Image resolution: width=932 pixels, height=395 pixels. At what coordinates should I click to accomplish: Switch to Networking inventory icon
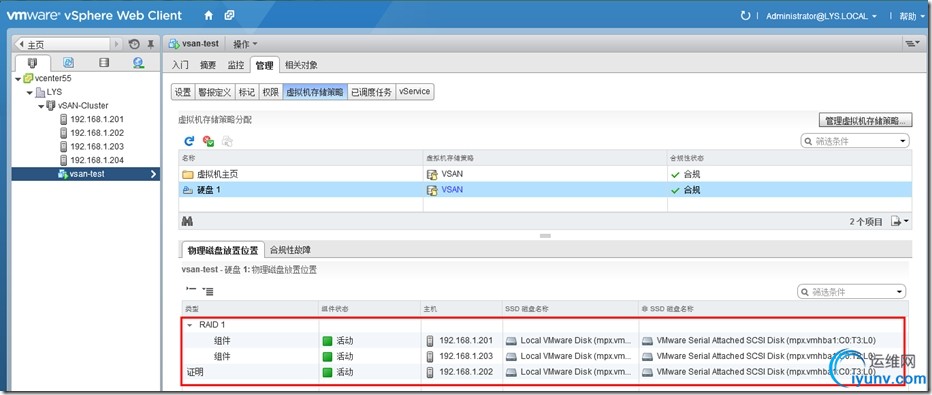point(138,62)
